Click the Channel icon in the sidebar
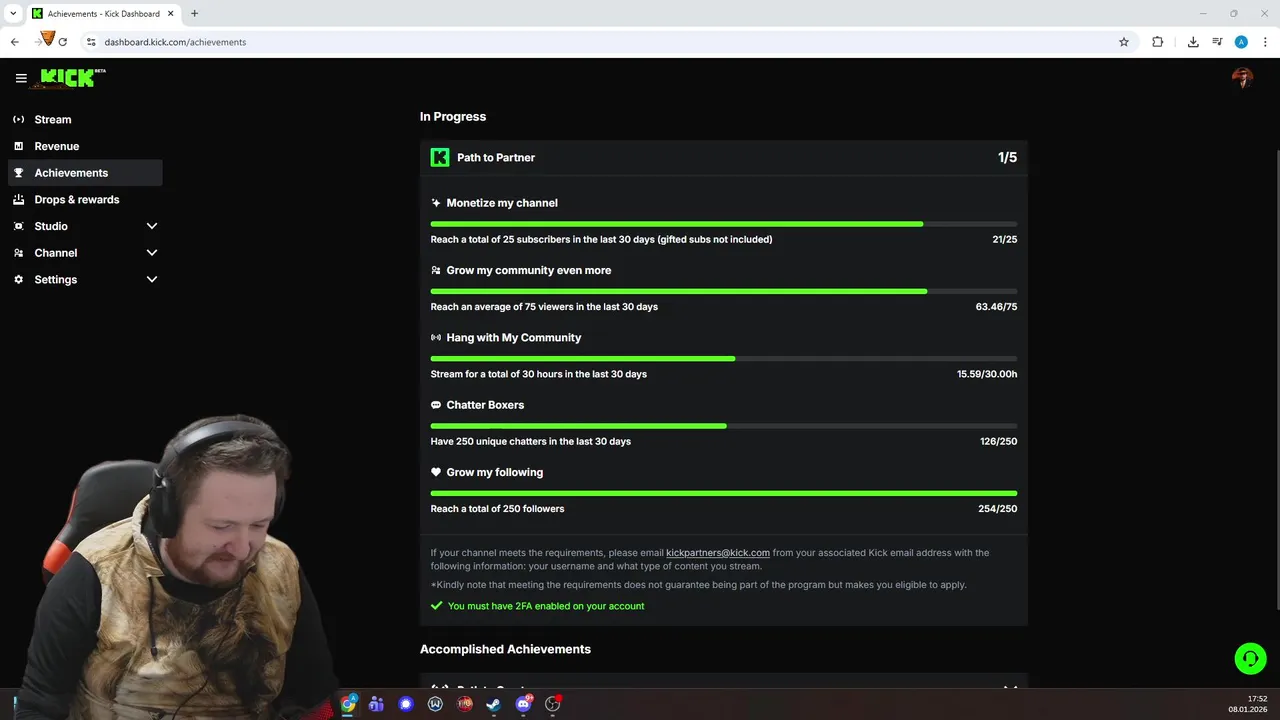 tap(18, 253)
